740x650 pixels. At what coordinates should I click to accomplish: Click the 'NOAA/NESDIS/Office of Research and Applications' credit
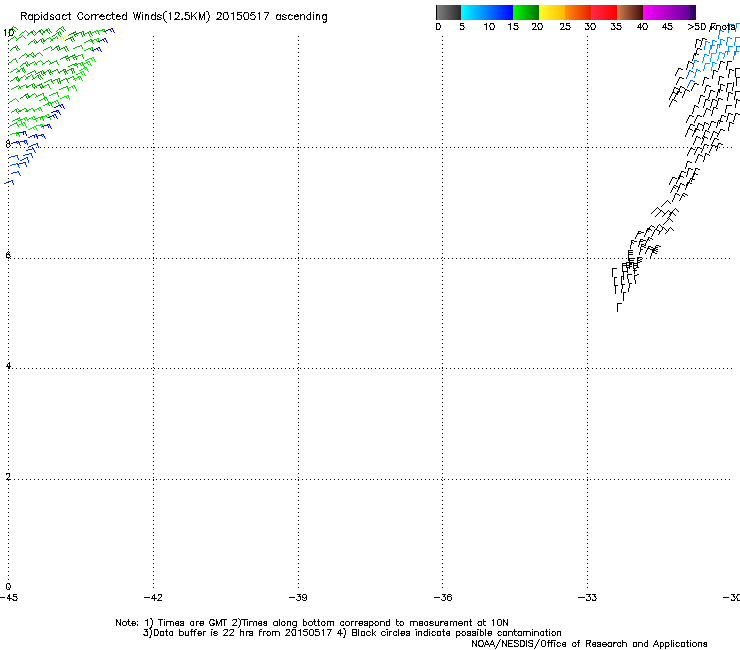(x=589, y=644)
